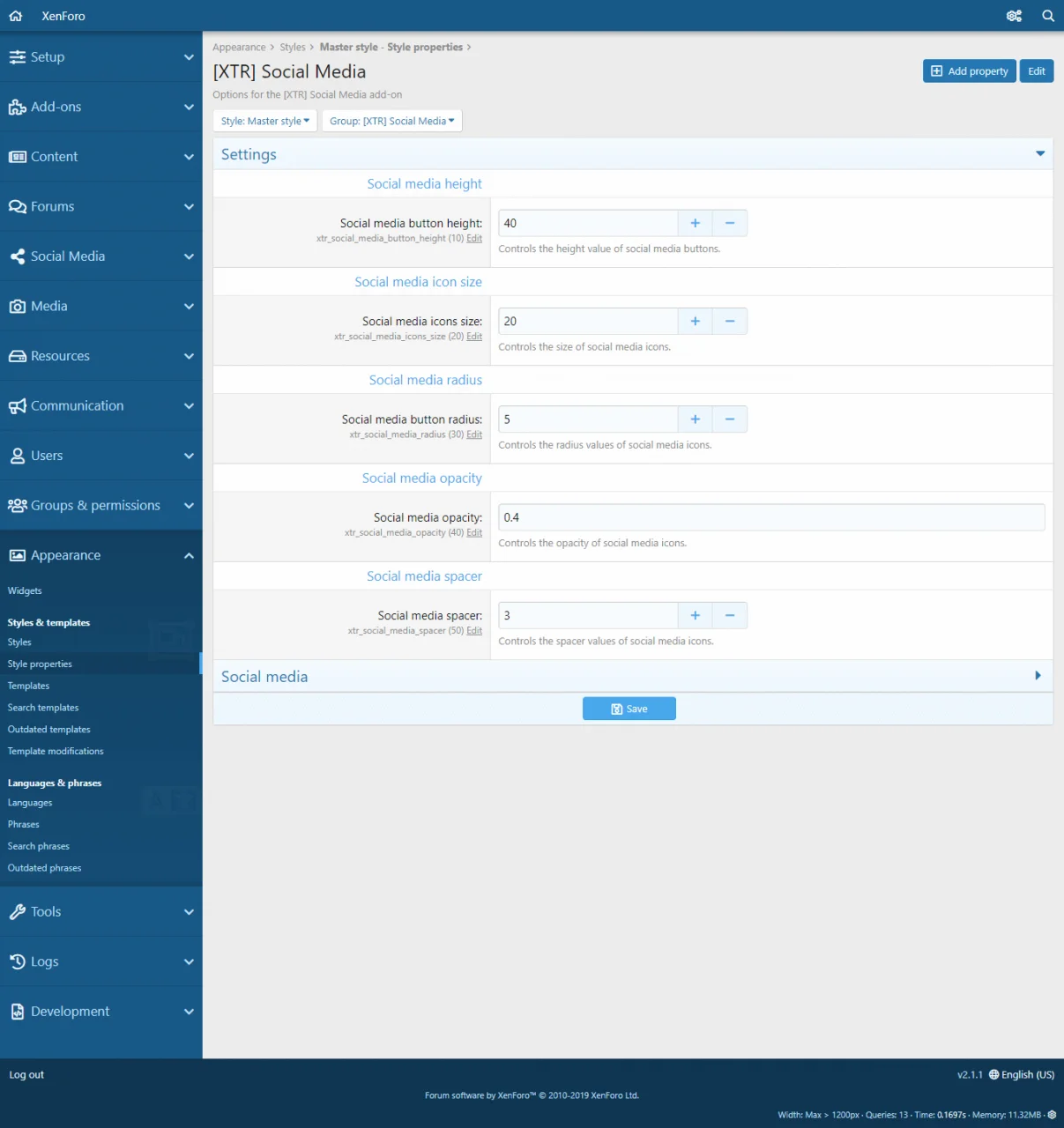Image resolution: width=1064 pixels, height=1128 pixels.
Task: Decrease social media spacer with minus
Action: tap(730, 616)
